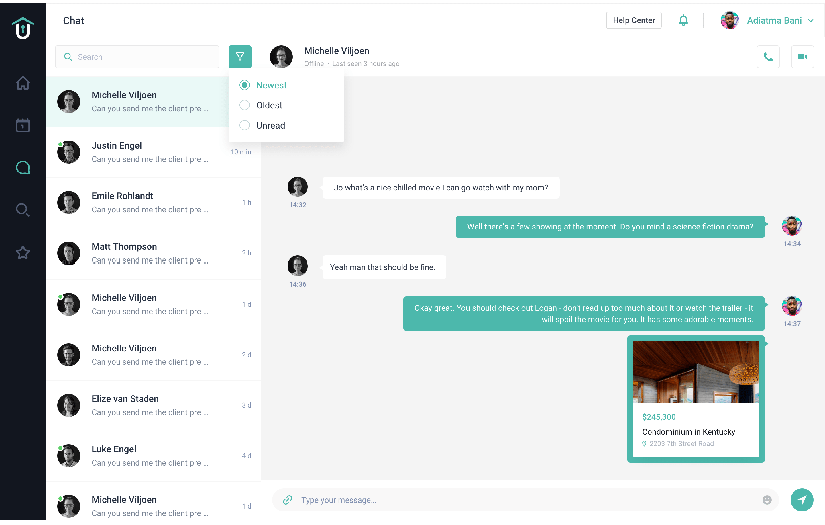Open search from the sidebar magnifier icon
825x525 pixels.
[x=23, y=210]
